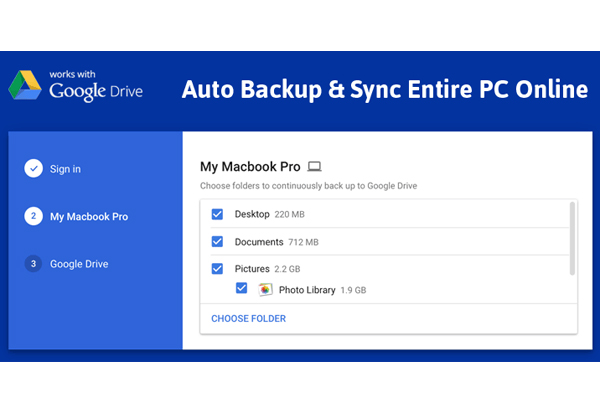Uncheck the Documents folder checkbox
This screenshot has width=600, height=400.
click(217, 242)
